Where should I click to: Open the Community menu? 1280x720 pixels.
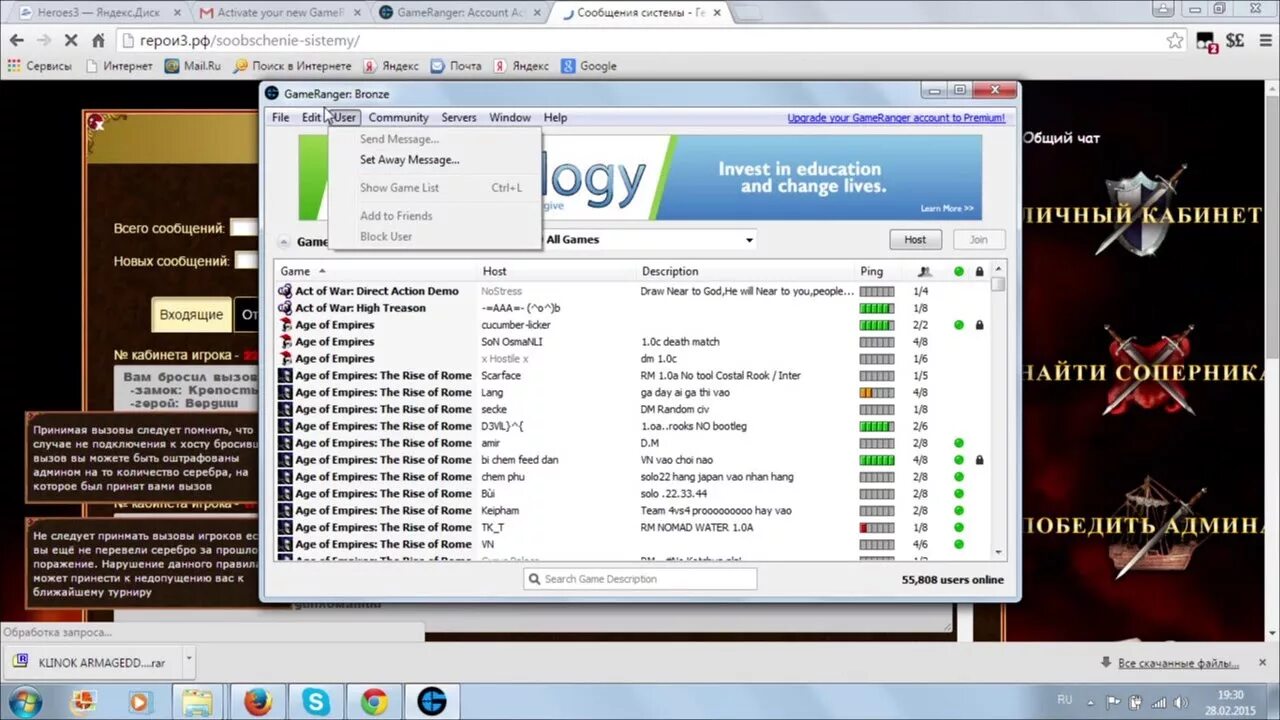click(398, 117)
